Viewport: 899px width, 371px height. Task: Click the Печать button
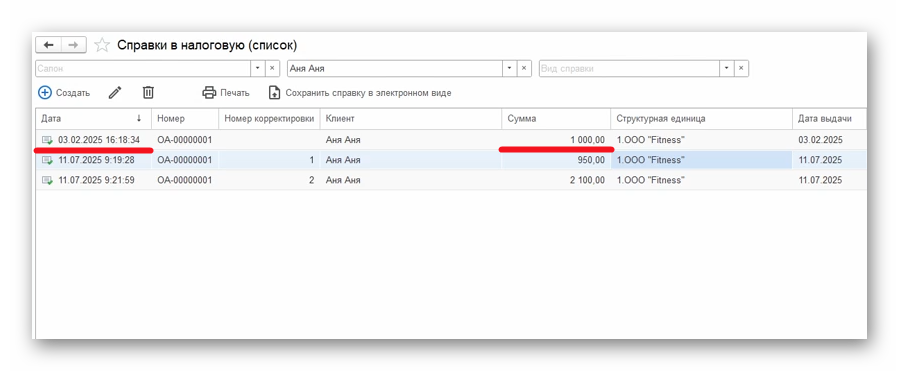coord(226,92)
